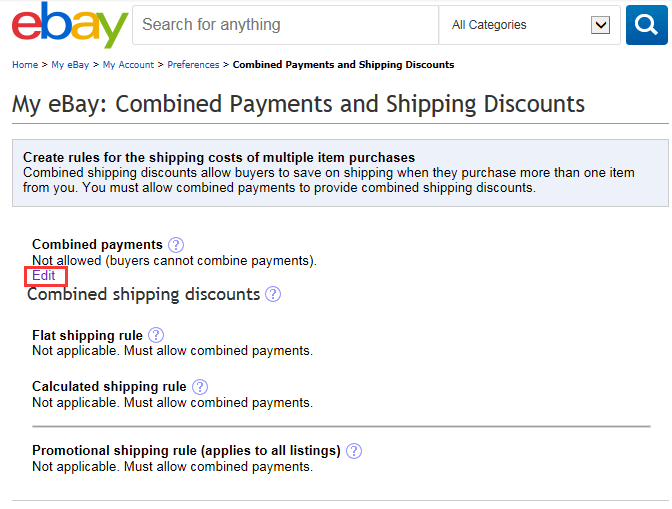Click the Combined shipping discounts heading
The image size is (672, 509).
point(143,294)
